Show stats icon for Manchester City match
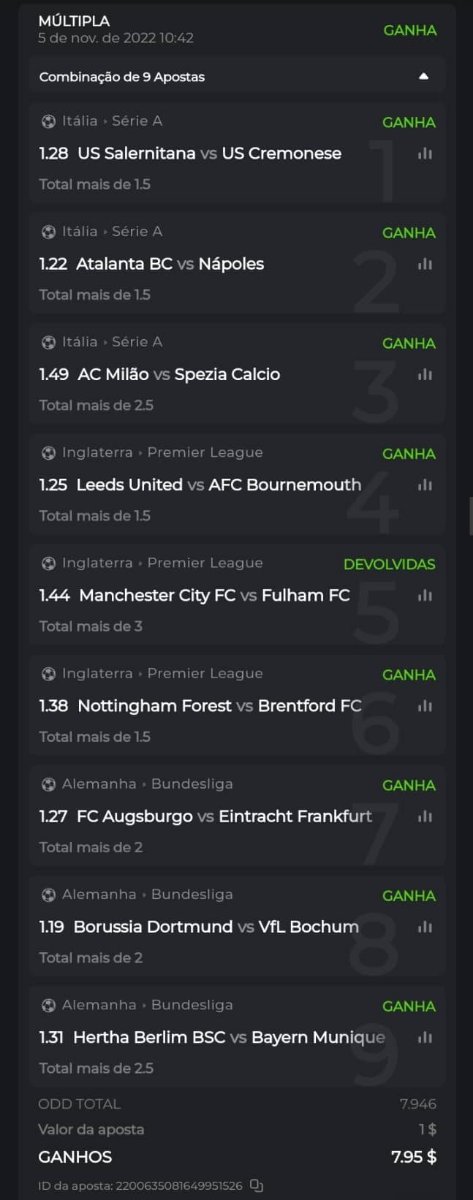This screenshot has height=1200, width=473. click(x=425, y=595)
